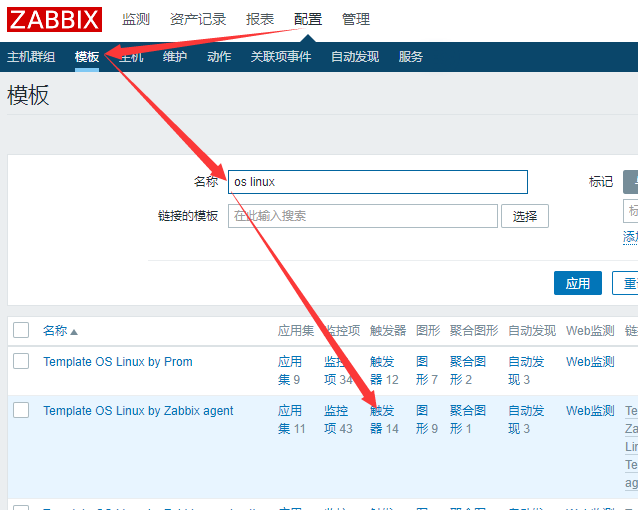Image resolution: width=638 pixels, height=510 pixels.
Task: Click the ZABBIX logo
Action: click(x=55, y=19)
